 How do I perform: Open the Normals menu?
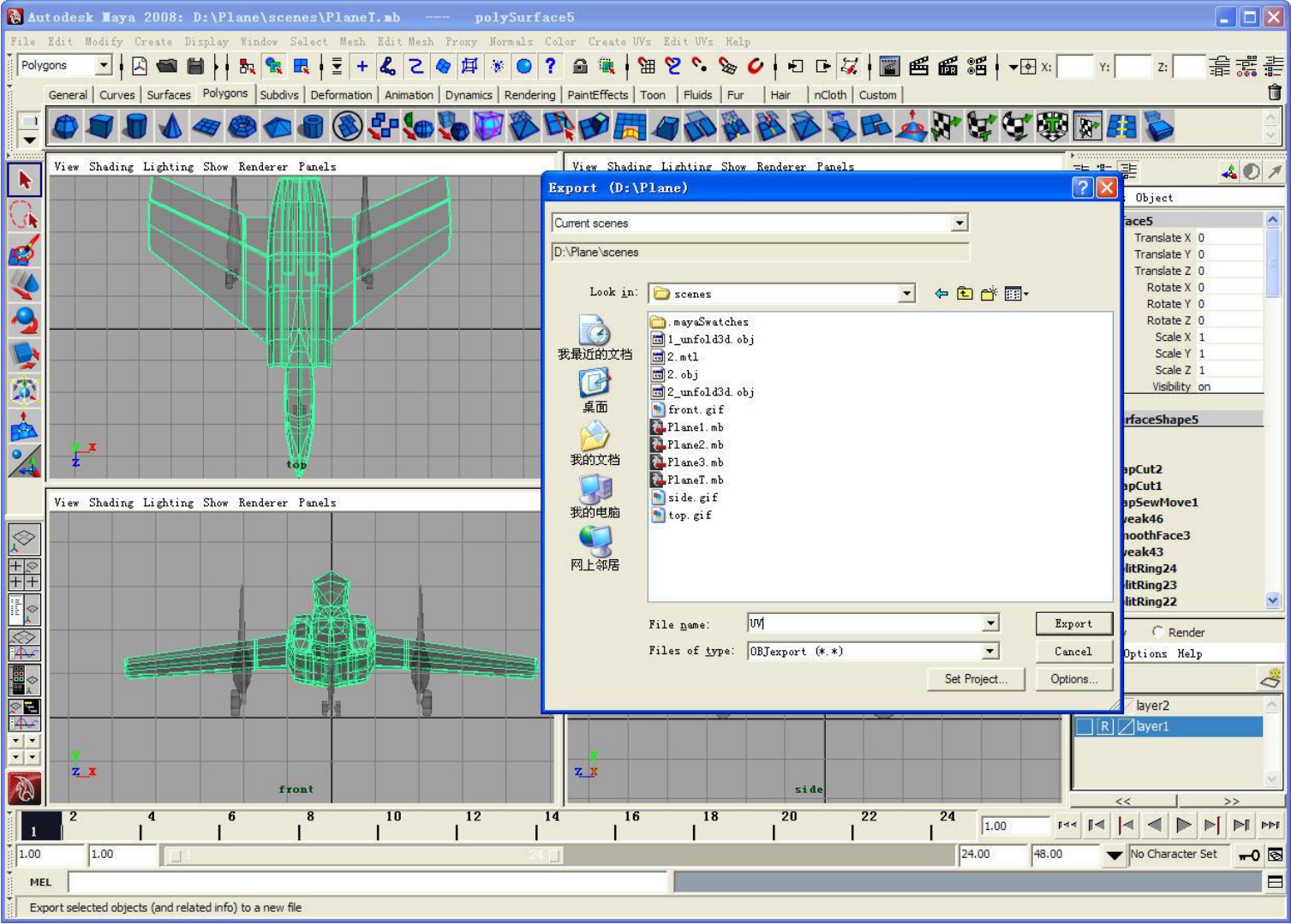[x=511, y=41]
